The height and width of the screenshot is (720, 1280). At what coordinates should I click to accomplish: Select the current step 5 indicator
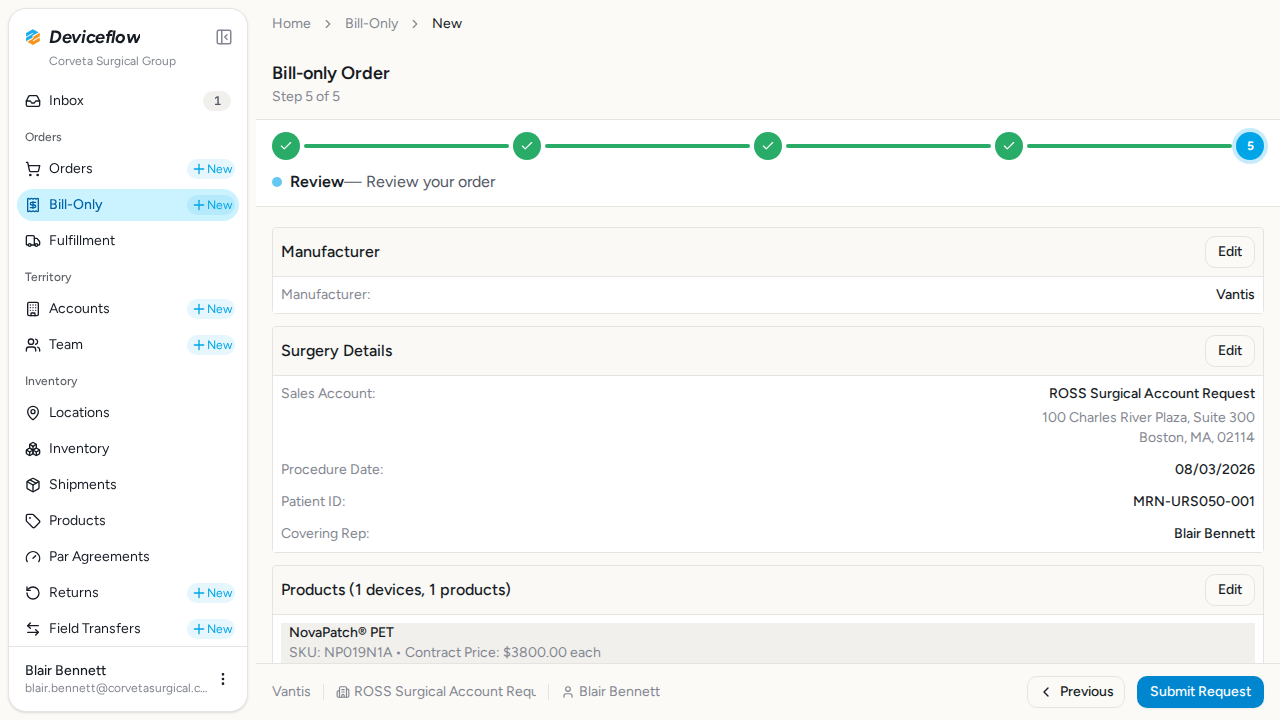(1250, 146)
